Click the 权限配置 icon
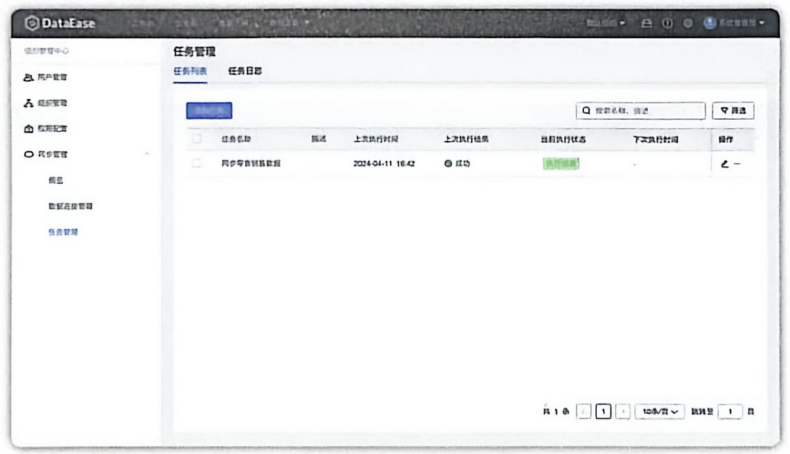The height and width of the screenshot is (454, 790). 28,128
